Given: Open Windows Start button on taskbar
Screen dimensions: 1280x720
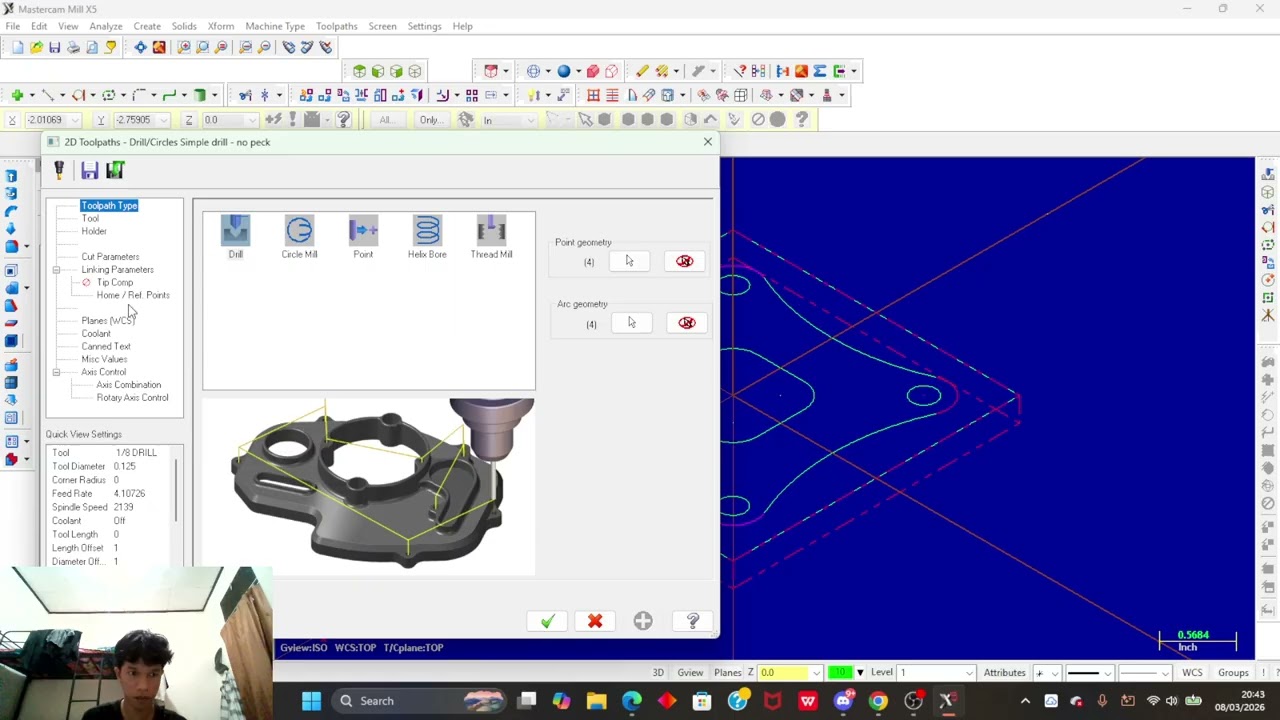Looking at the screenshot, I should click(311, 701).
